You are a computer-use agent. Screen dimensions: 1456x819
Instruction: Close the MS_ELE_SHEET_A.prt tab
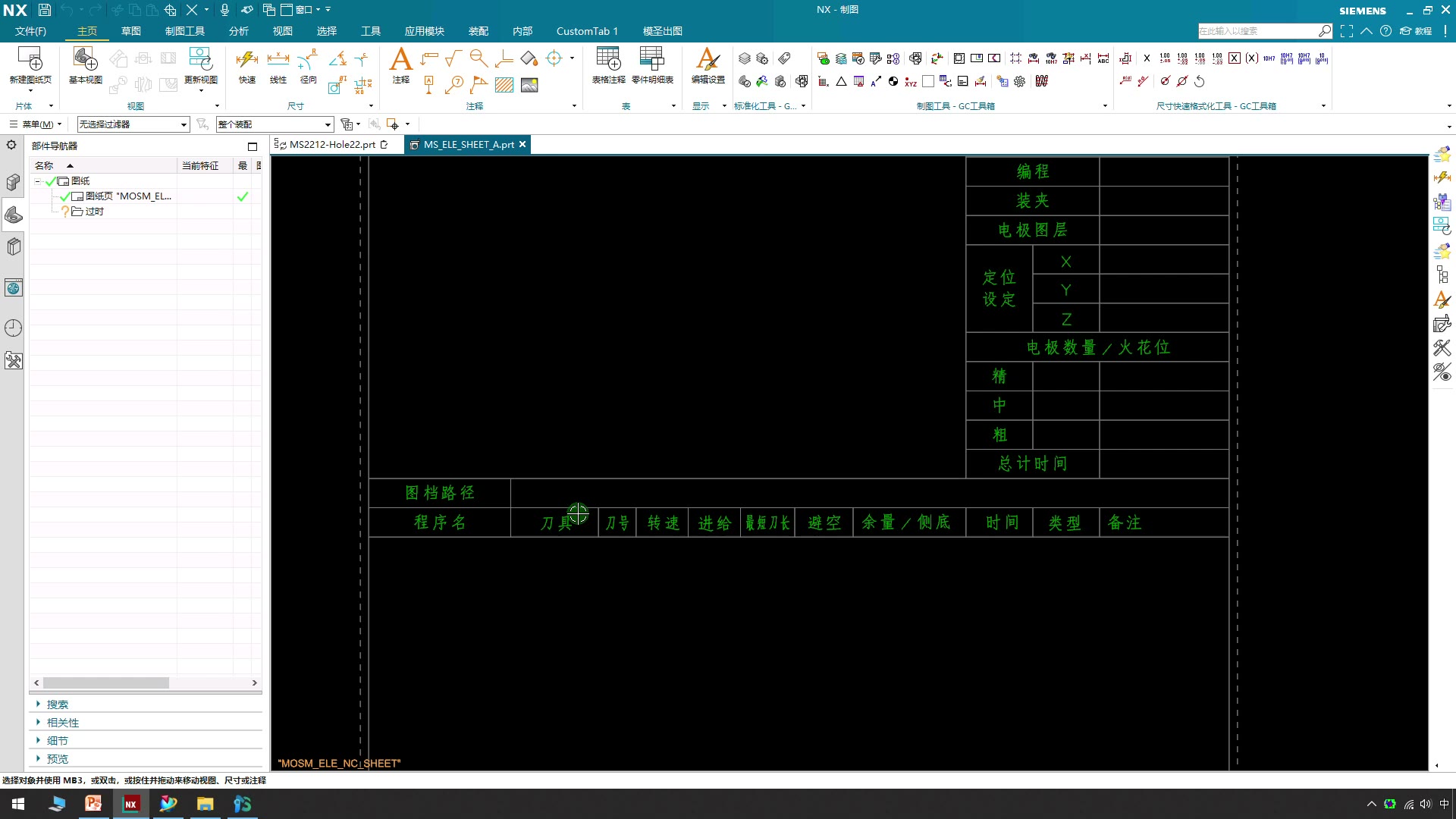522,144
